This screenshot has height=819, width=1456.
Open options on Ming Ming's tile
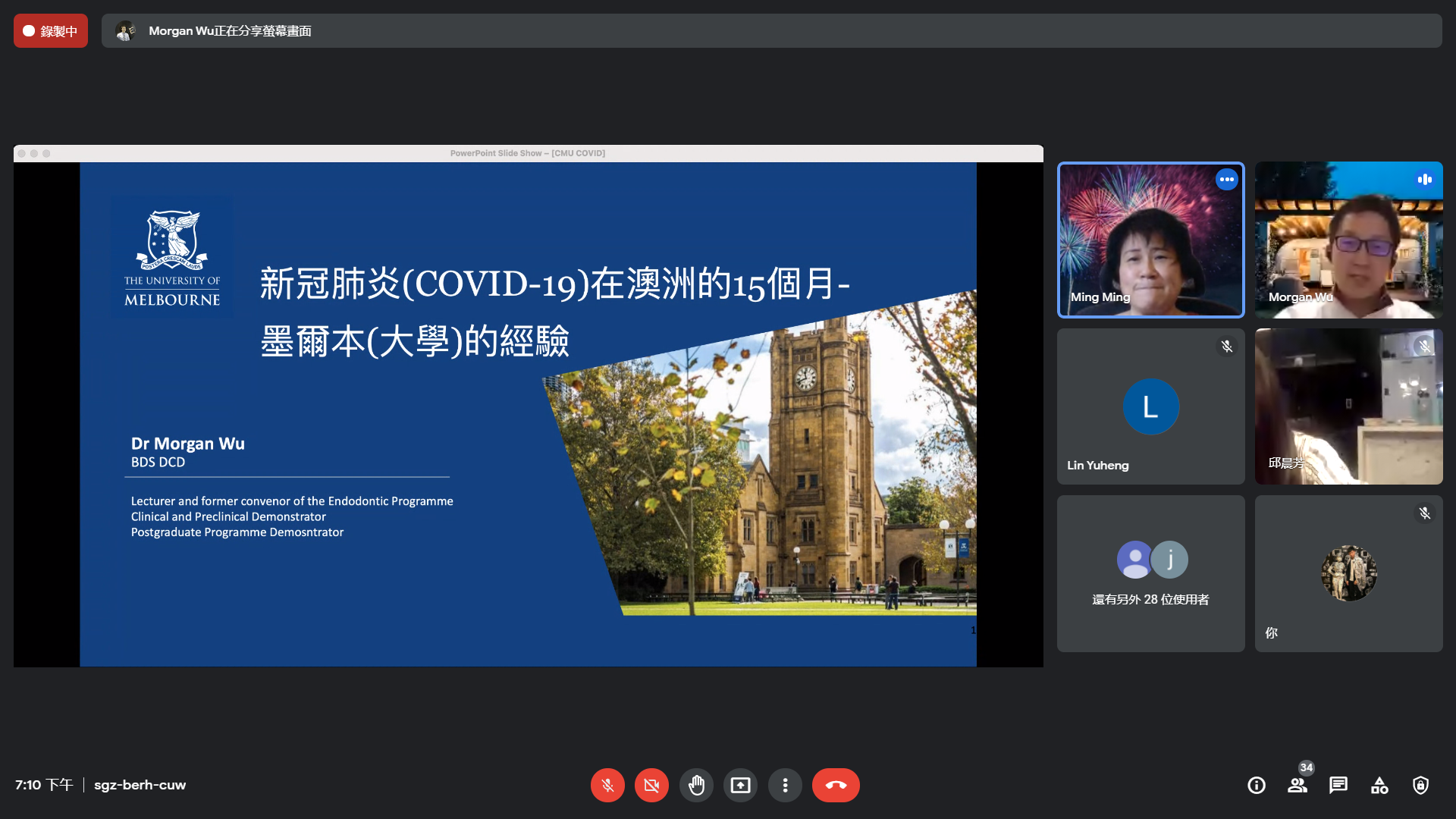[x=1227, y=180]
